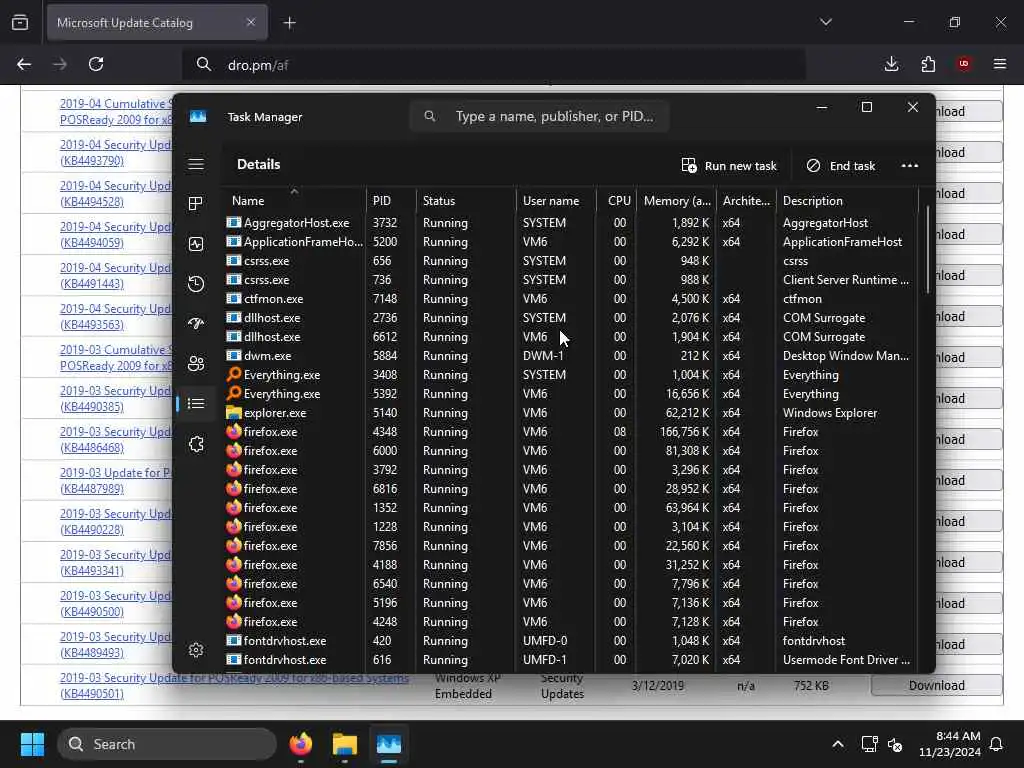
Task: Sort by the Memory column header
Action: tap(677, 200)
